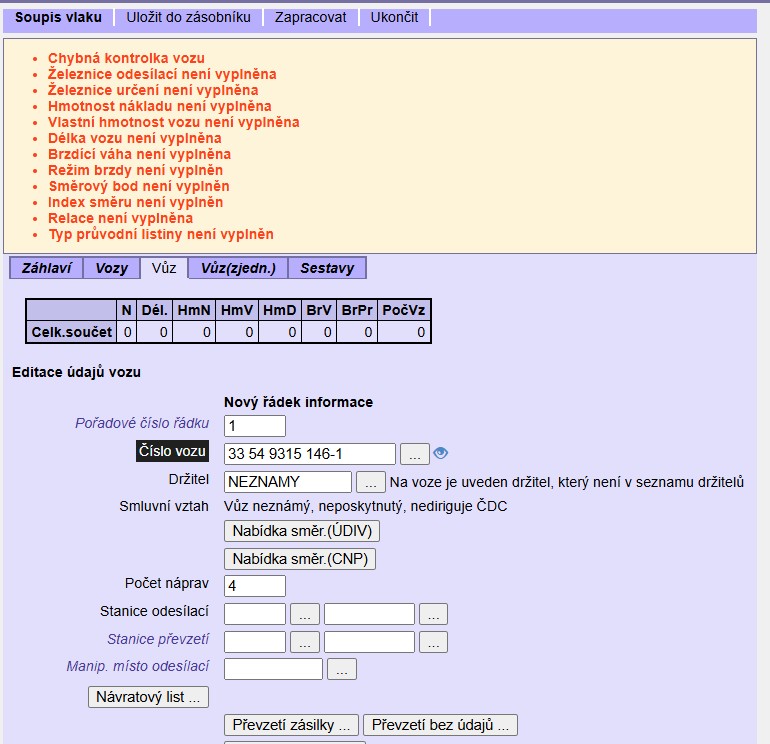
Task: Open the lookup button next to Číslo vozu field
Action: (415, 454)
